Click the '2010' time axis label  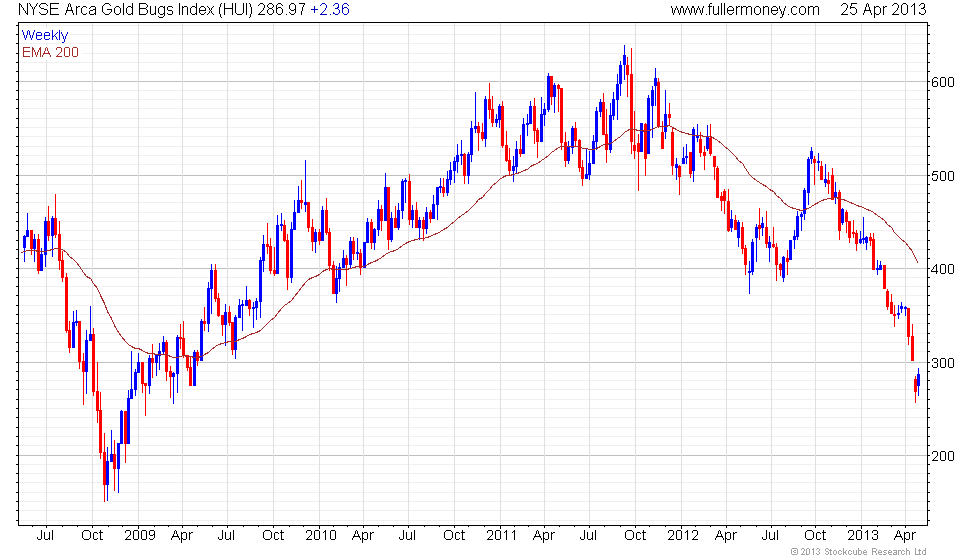(x=321, y=536)
